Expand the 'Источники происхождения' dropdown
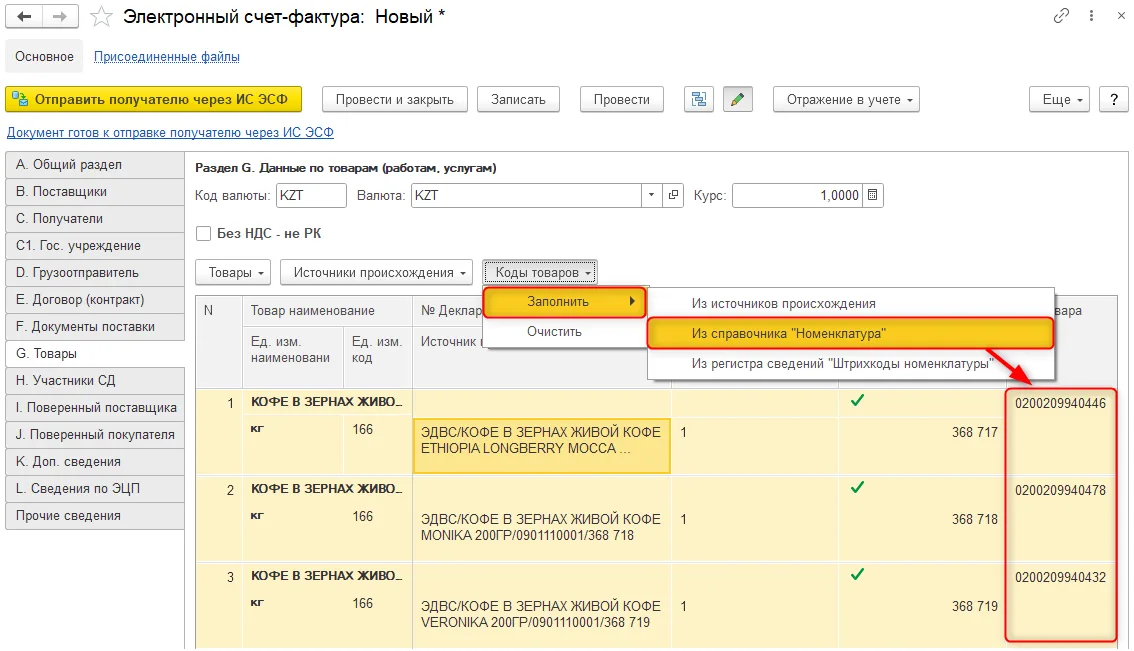 [x=377, y=273]
